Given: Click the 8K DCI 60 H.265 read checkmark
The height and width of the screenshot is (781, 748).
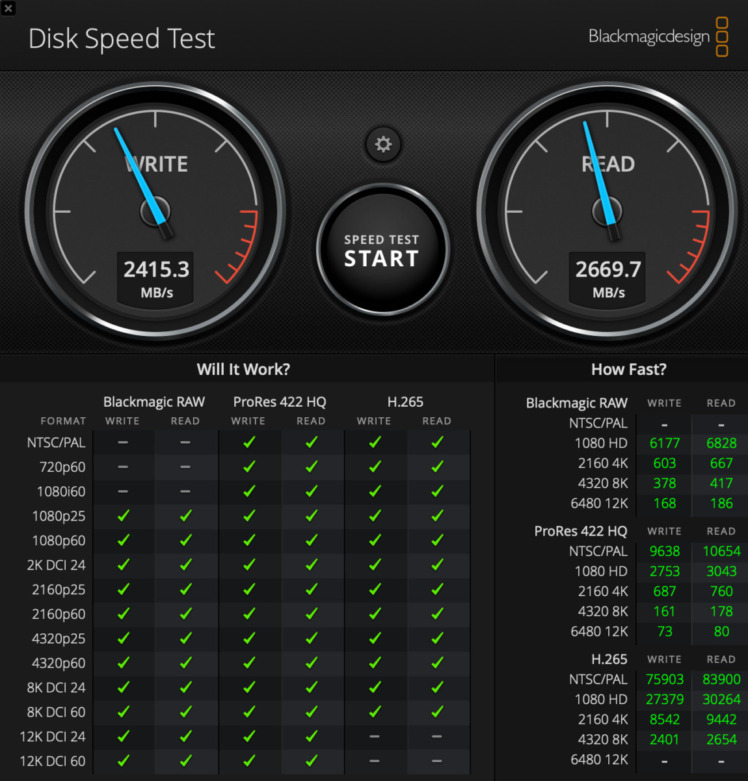Looking at the screenshot, I should tap(437, 712).
